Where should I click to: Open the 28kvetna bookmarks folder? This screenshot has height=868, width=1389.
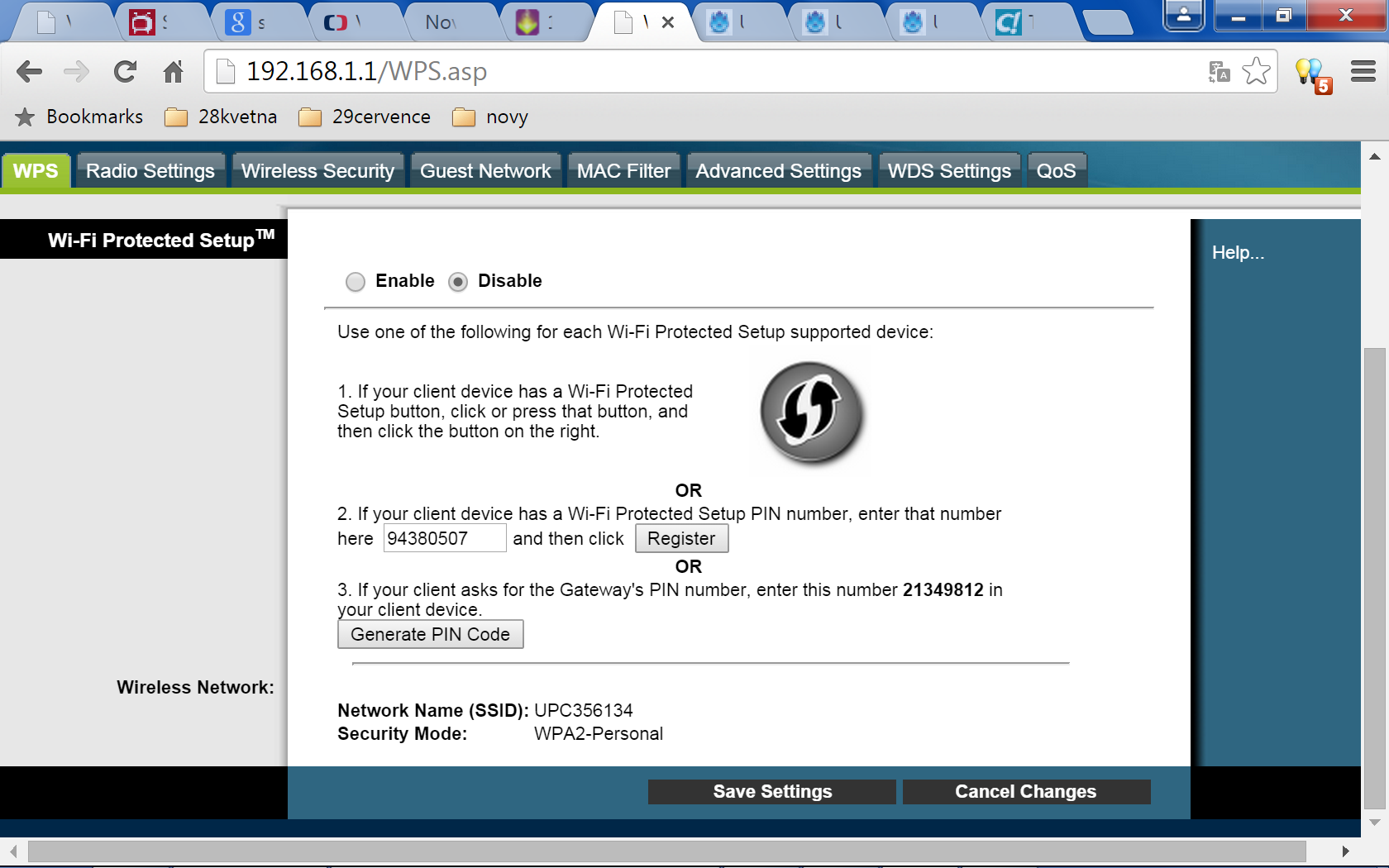[221, 117]
